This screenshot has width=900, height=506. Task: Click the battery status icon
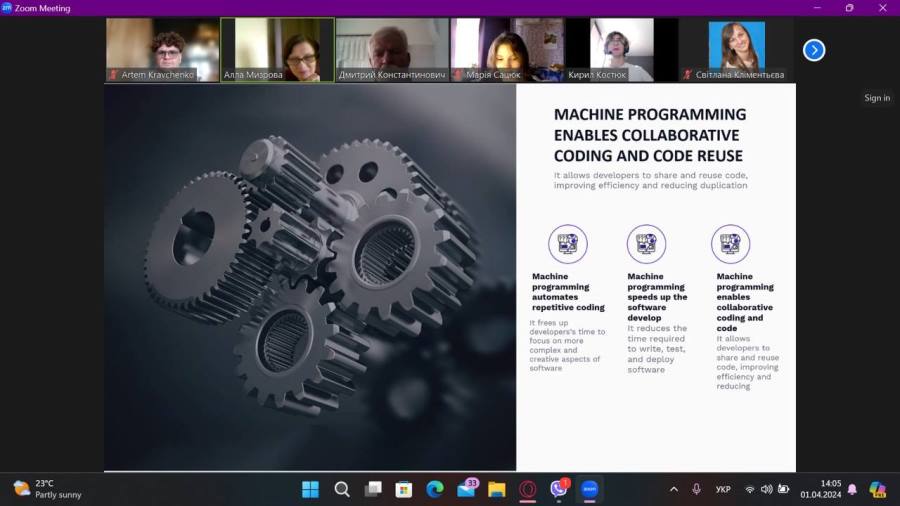tap(783, 489)
